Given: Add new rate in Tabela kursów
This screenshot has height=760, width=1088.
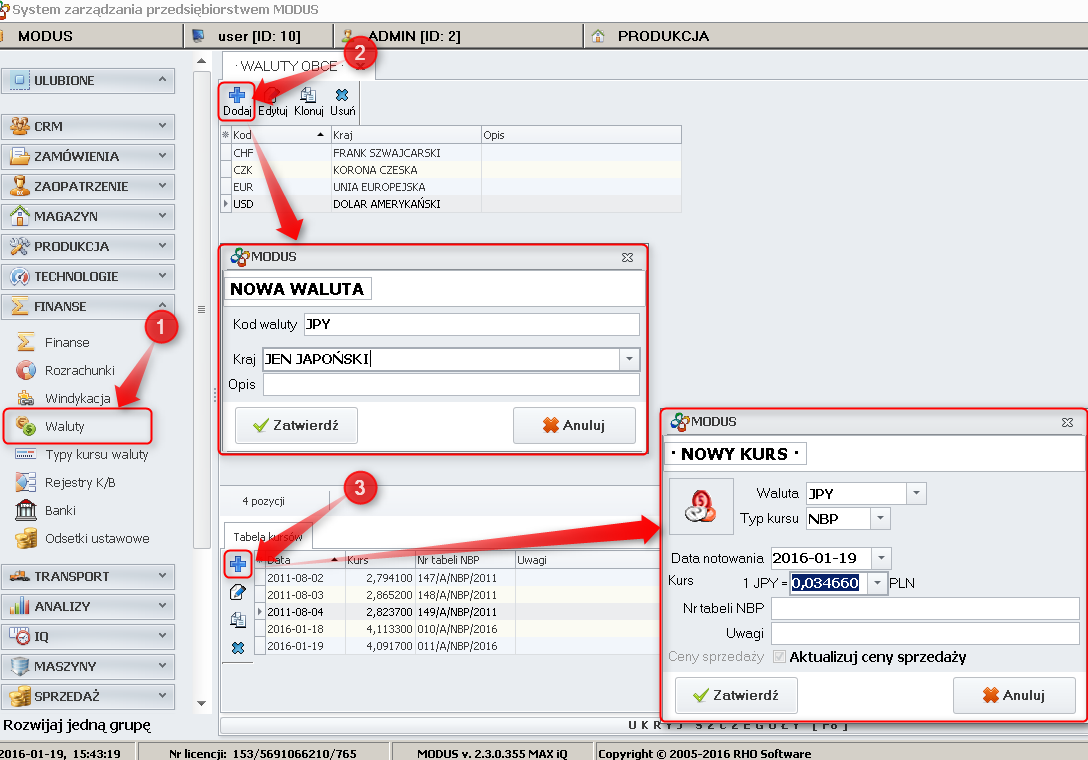Looking at the screenshot, I should click(238, 565).
